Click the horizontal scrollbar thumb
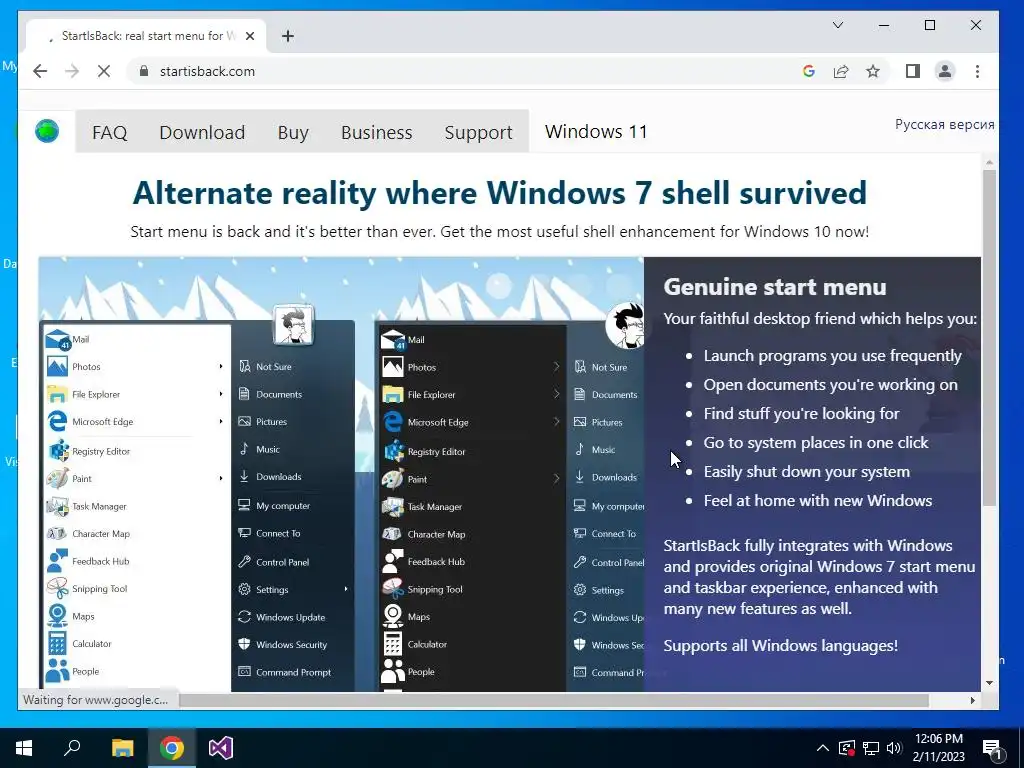This screenshot has height=768, width=1024. [554, 700]
